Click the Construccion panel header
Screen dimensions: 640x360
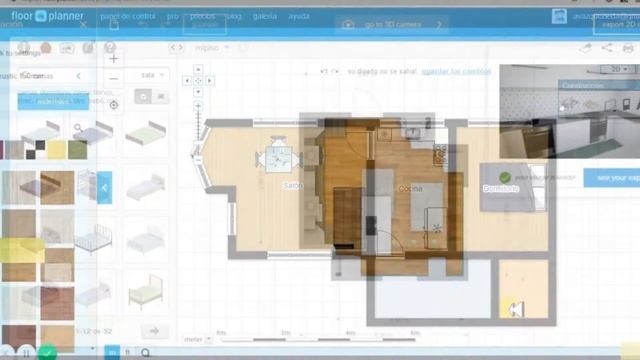[x=599, y=85]
